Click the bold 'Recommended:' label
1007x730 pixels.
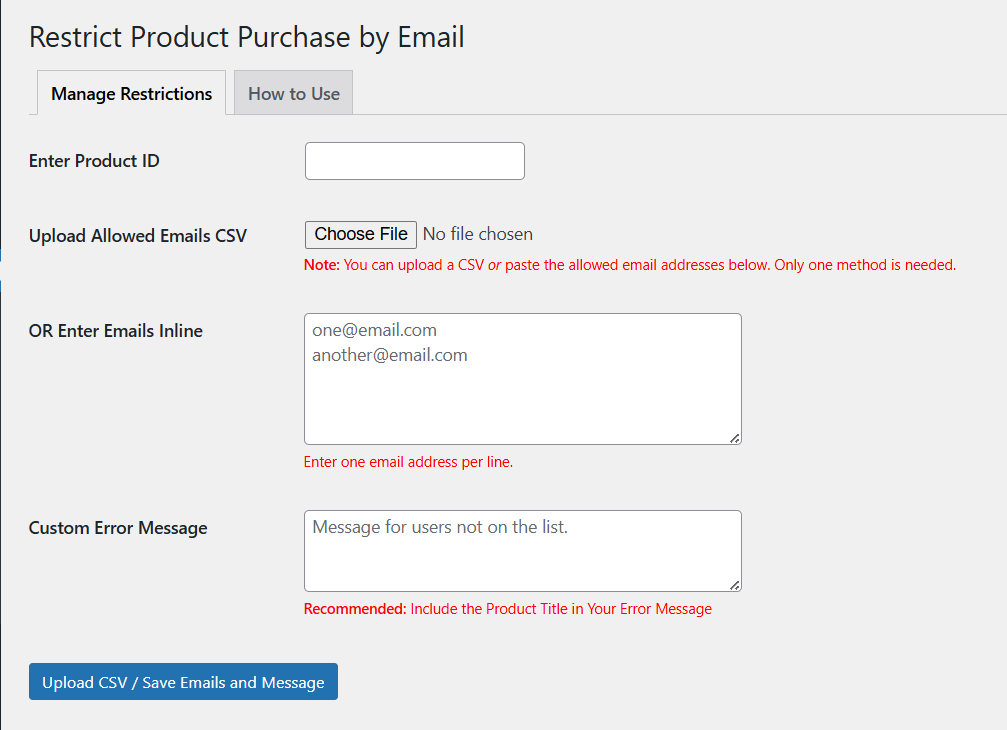(355, 609)
